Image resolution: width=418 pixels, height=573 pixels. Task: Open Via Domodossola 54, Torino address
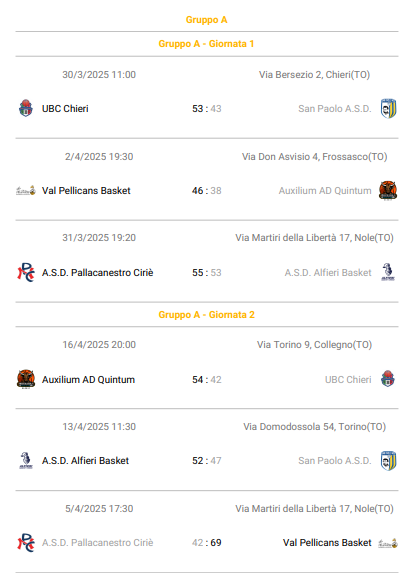point(315,426)
